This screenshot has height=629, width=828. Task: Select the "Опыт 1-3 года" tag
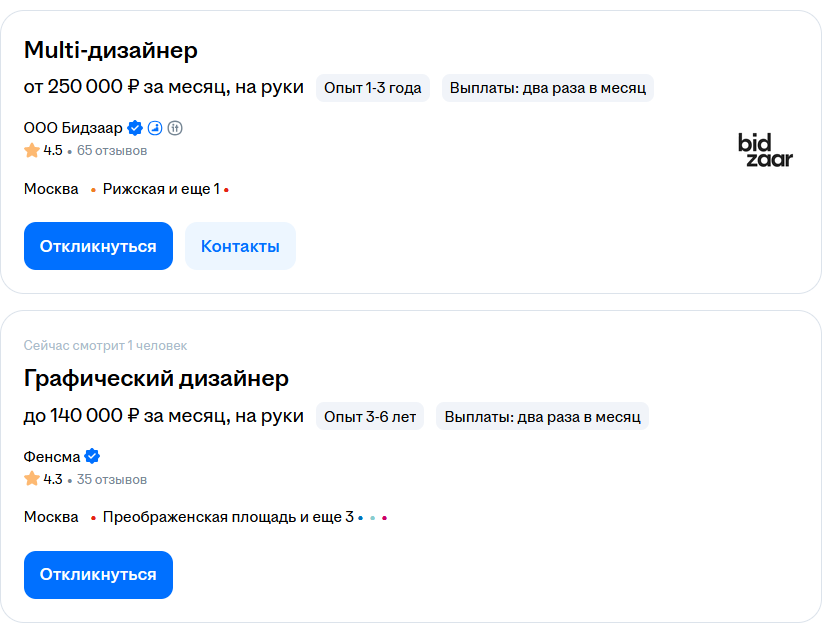(373, 87)
